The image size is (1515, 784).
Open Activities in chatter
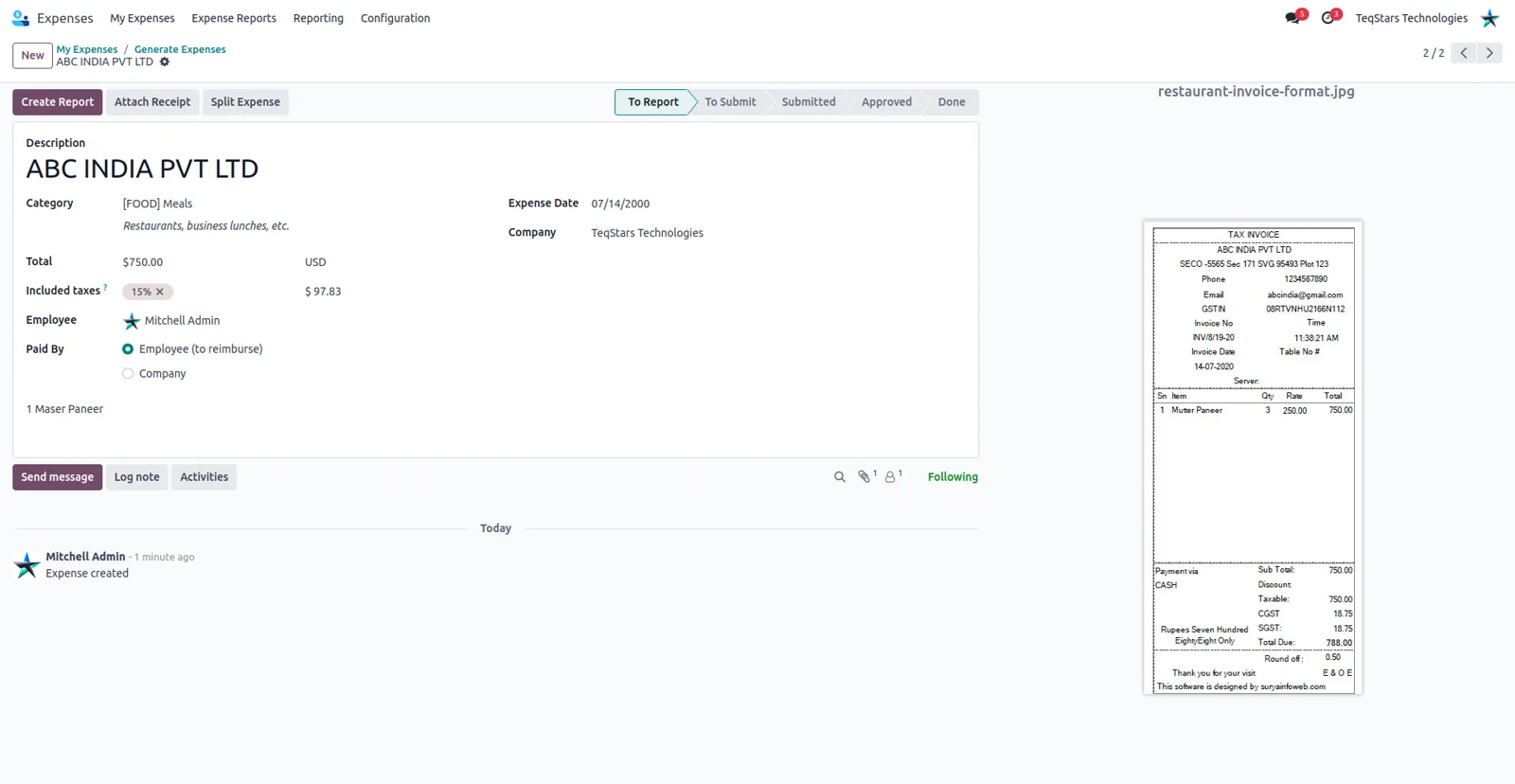click(x=205, y=477)
